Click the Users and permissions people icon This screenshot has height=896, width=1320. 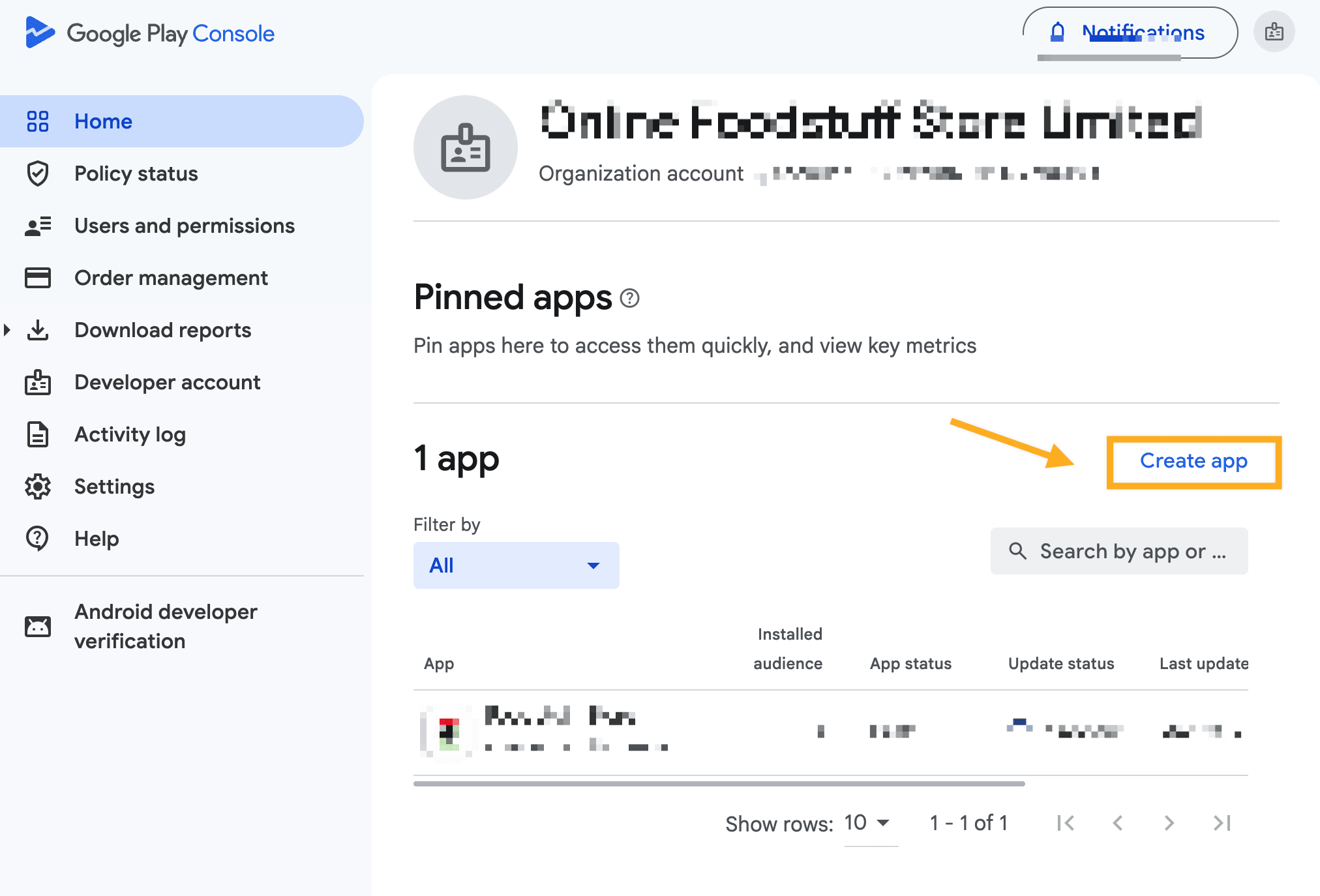pos(38,226)
